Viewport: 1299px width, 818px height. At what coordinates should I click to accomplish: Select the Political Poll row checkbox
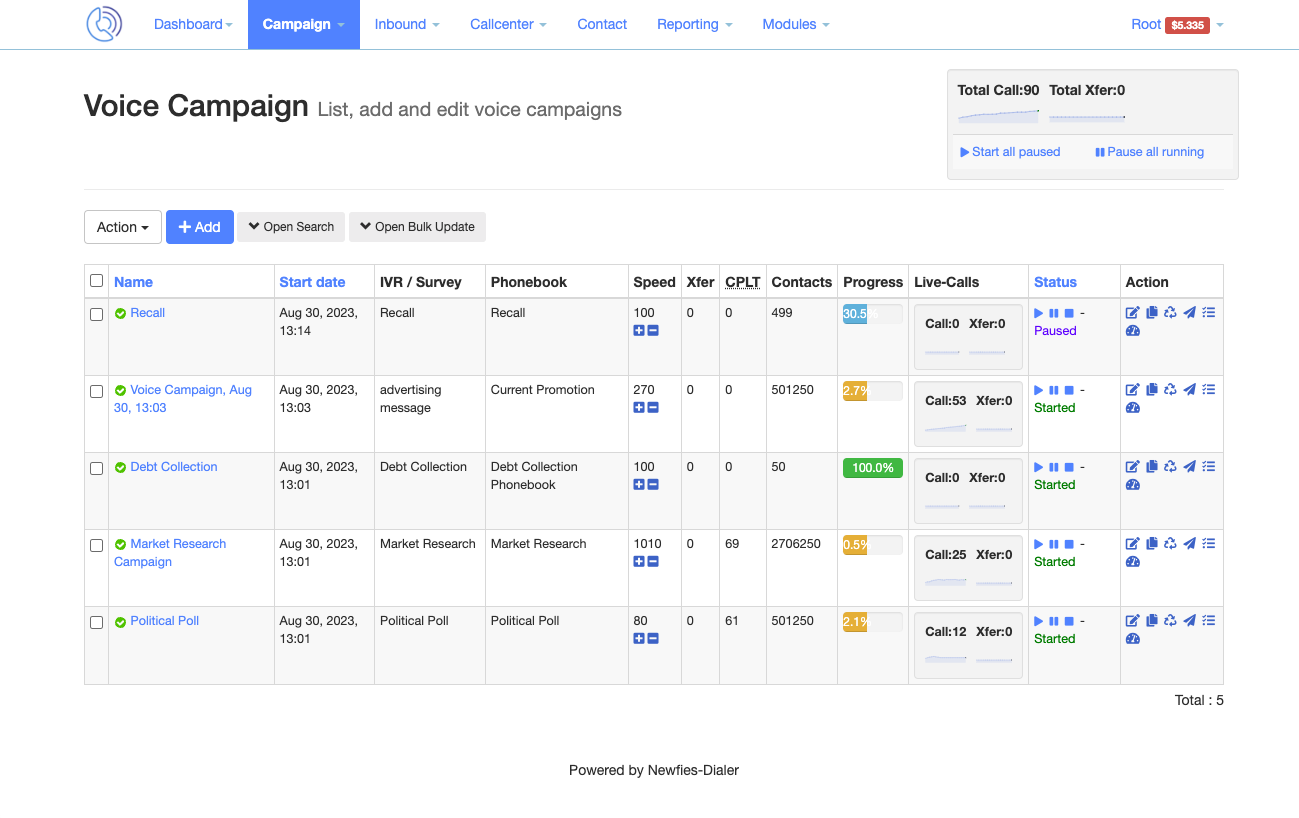click(x=97, y=622)
